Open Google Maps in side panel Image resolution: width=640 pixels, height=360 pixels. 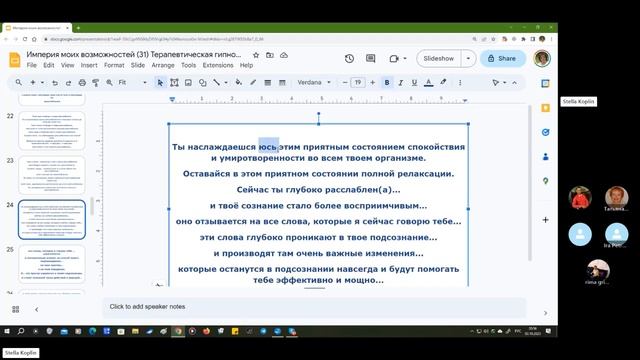coord(545,181)
